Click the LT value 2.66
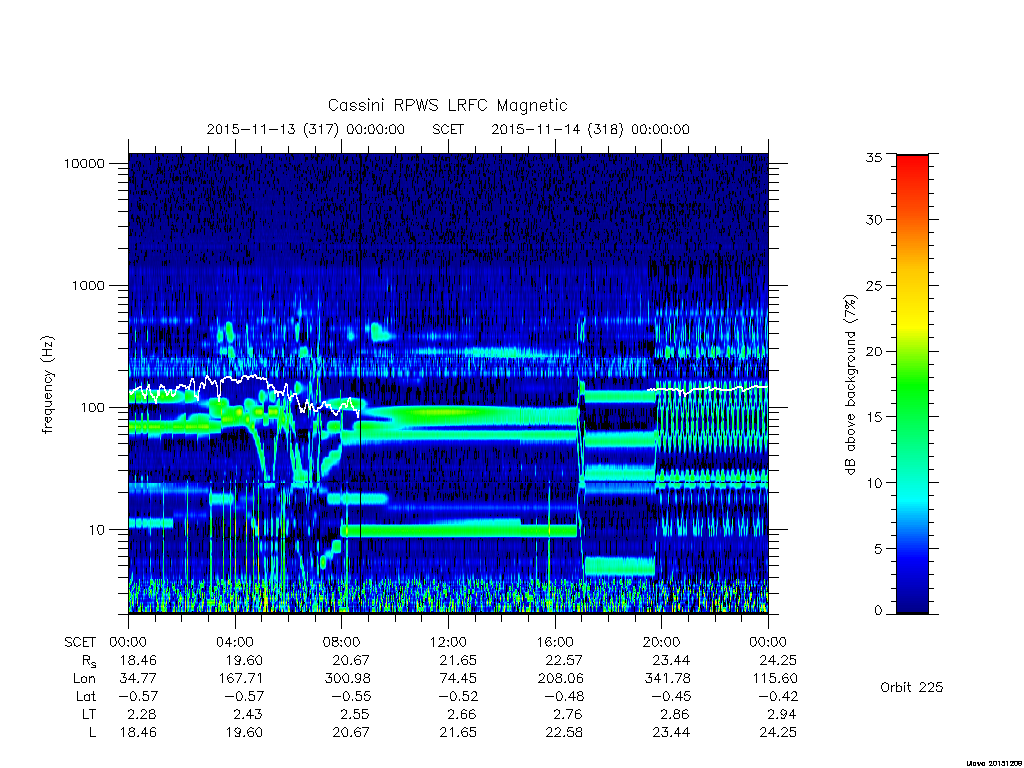Screen dimensions: 1024x768 click(462, 714)
